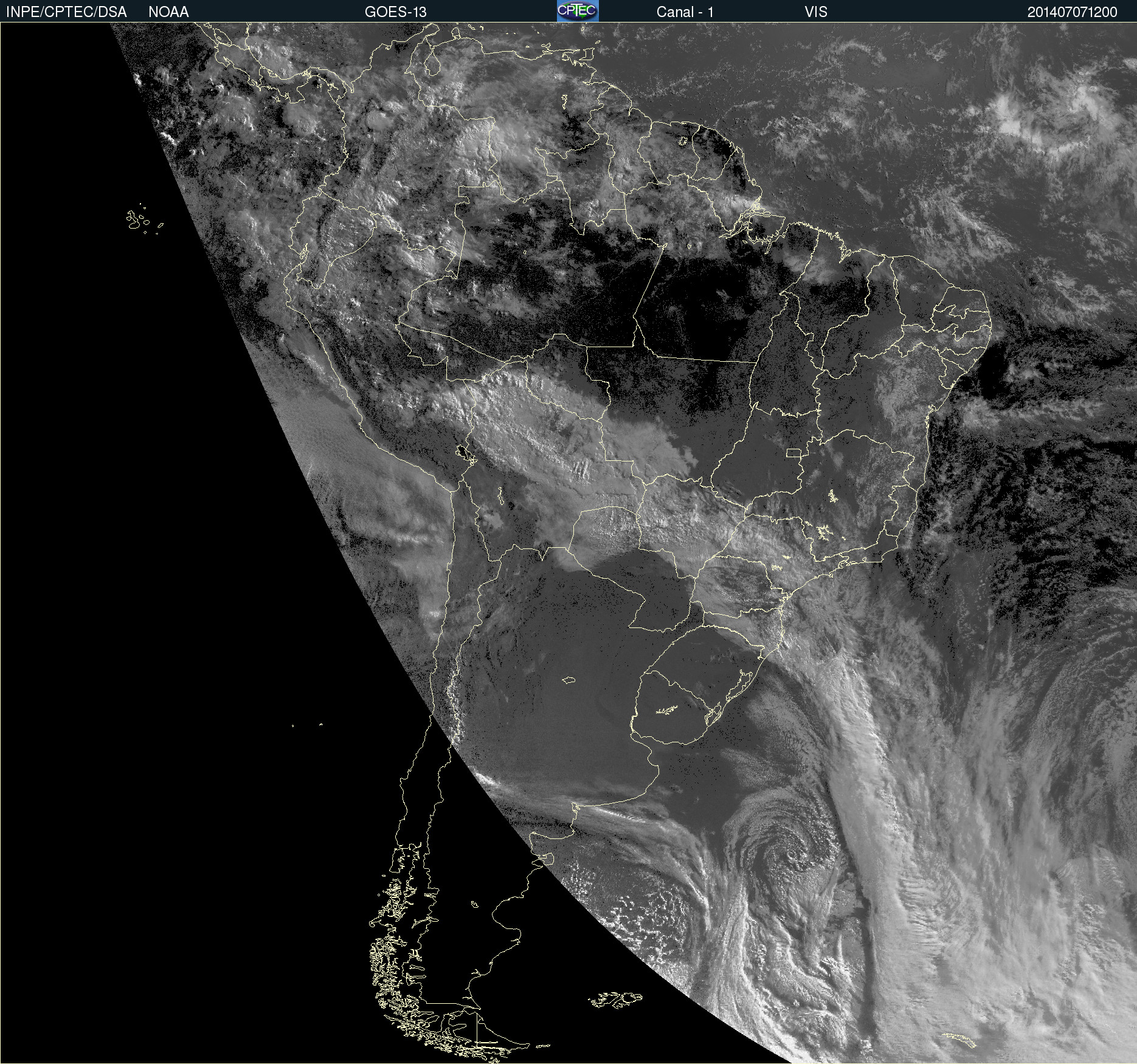
Task: Select the Canal - 1 label
Action: tap(685, 12)
